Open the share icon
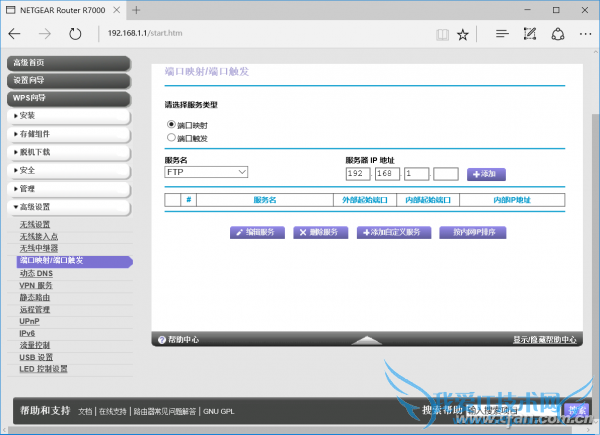Image resolution: width=600 pixels, height=435 pixels. point(558,34)
